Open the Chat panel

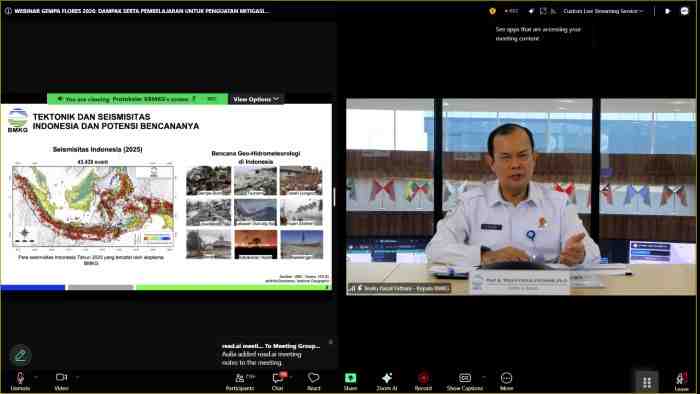coord(278,381)
